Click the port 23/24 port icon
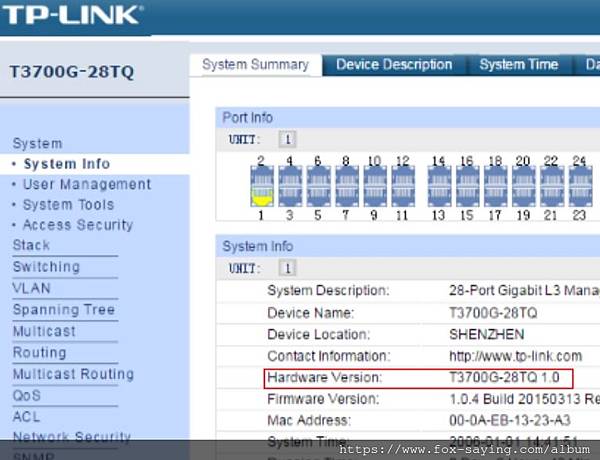The image size is (600, 460). (x=580, y=186)
